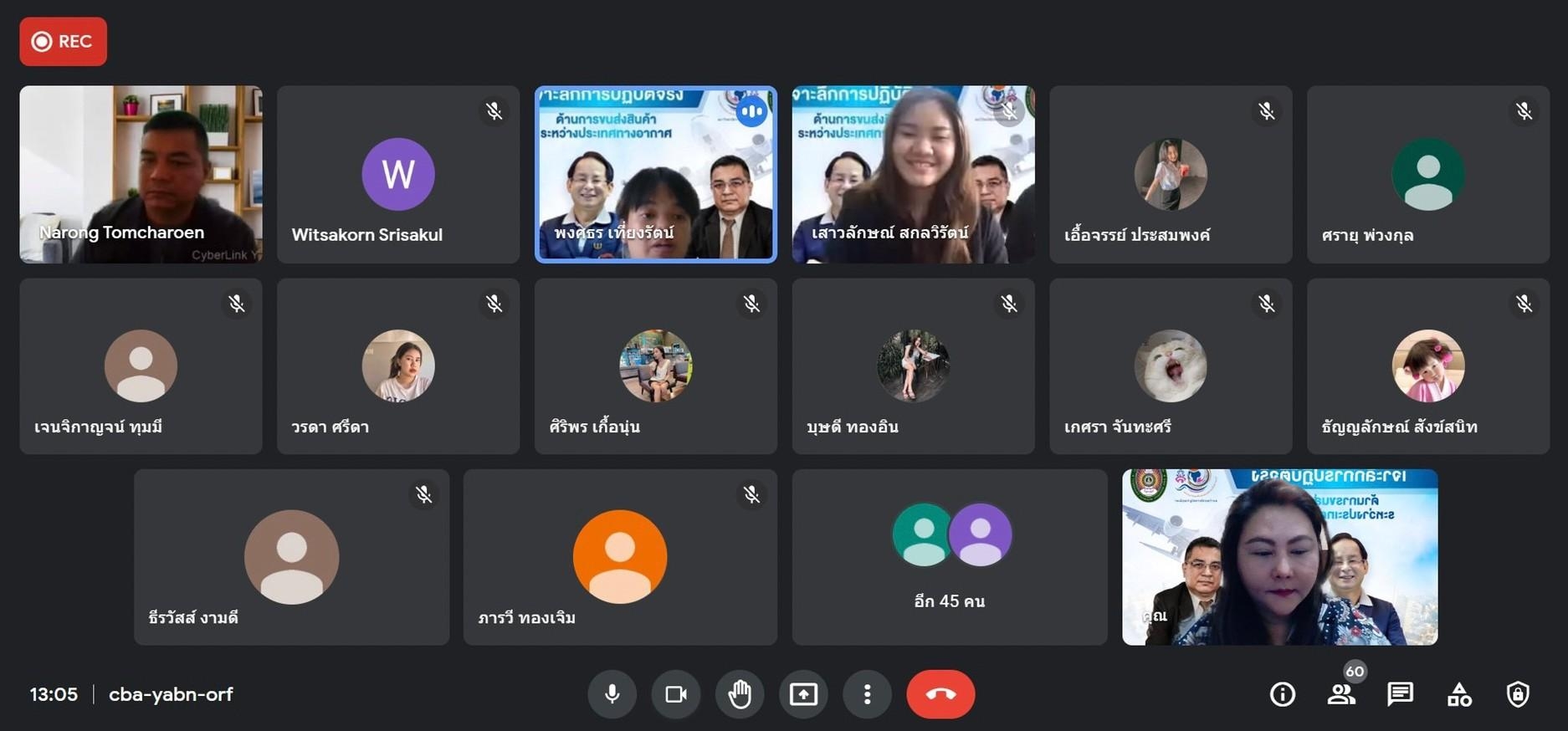Toggle the camera button in bottom toolbar

click(x=675, y=694)
